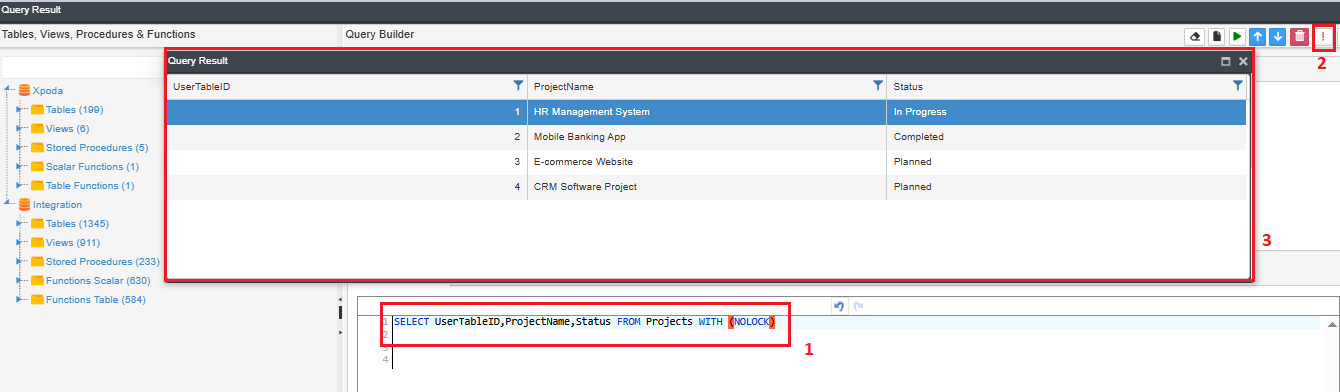Expand the Functions Scalar (630) node
Viewport: 1340px width, 392px height.
coord(20,280)
